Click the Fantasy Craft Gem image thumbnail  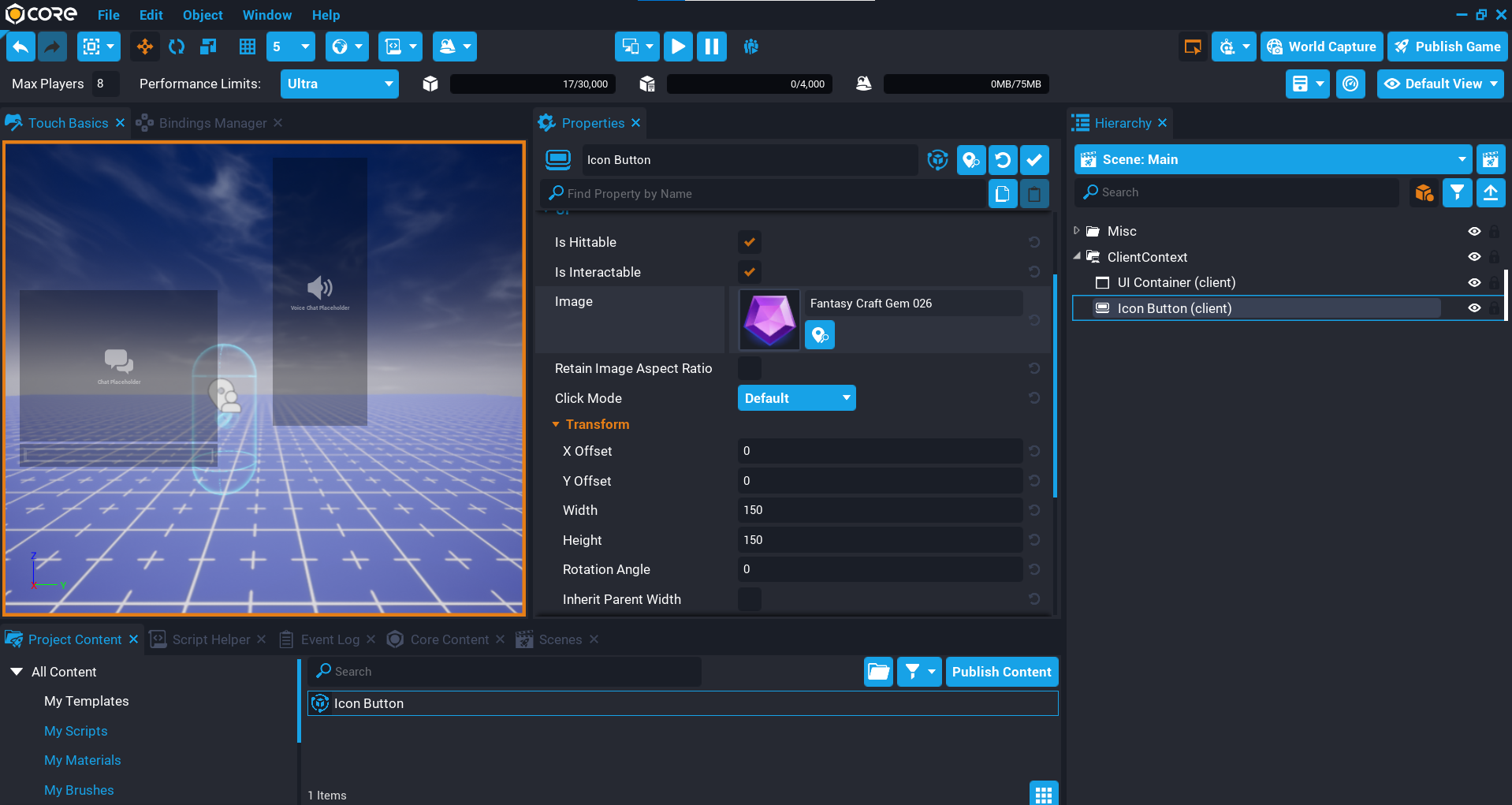[769, 320]
